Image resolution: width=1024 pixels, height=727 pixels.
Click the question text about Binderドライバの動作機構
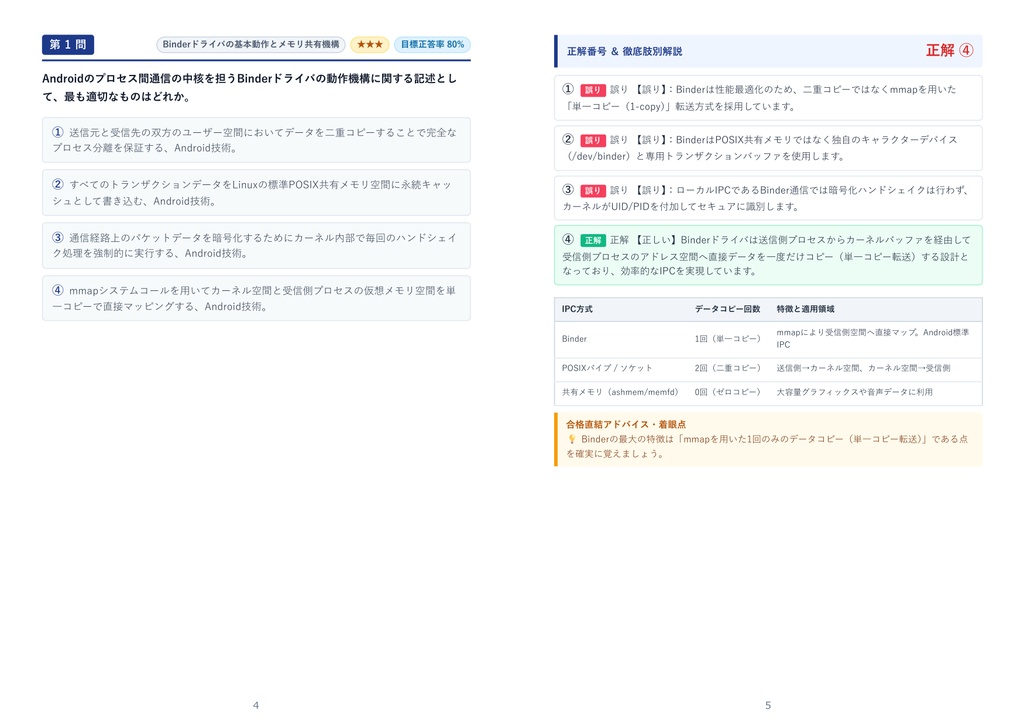[249, 88]
